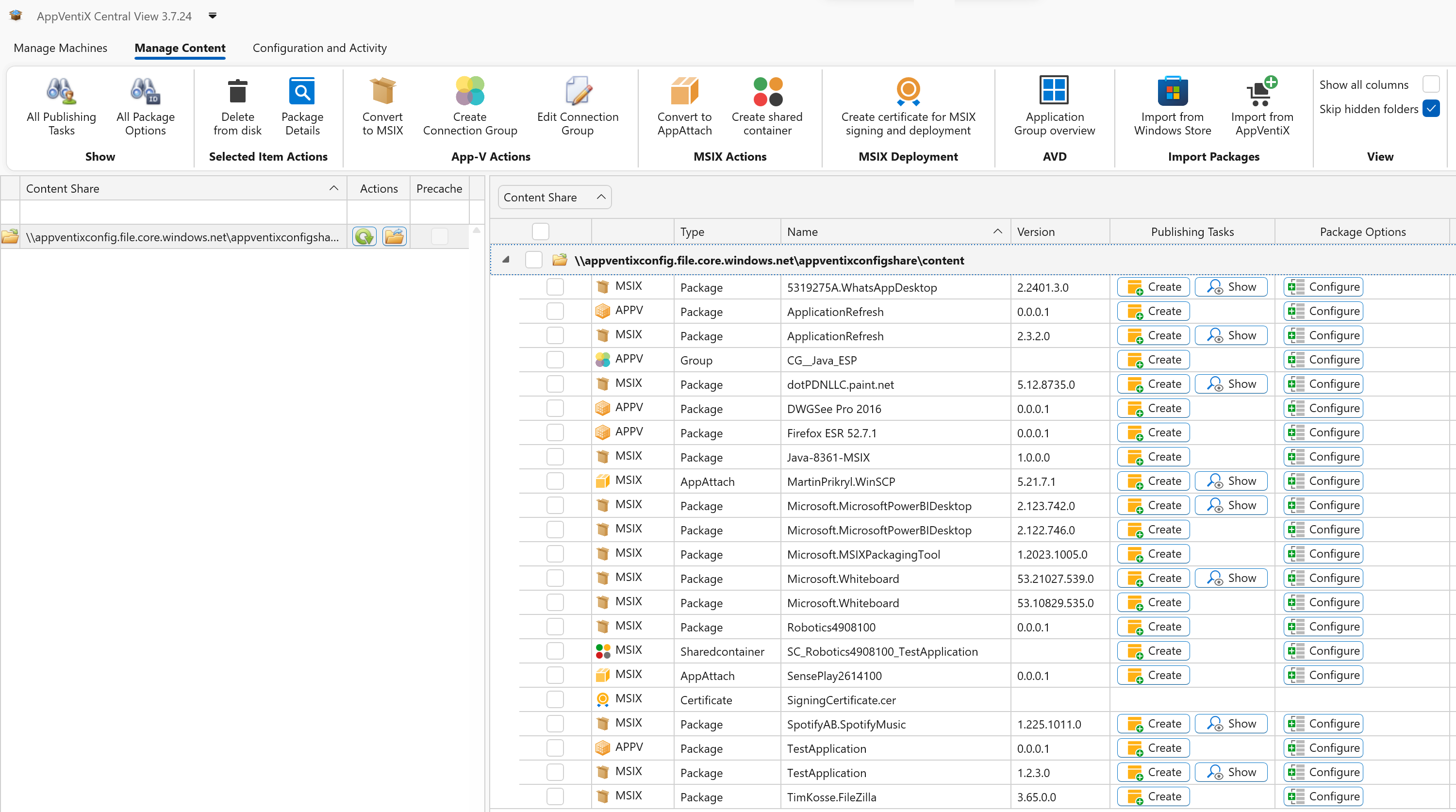Viewport: 1456px width, 812px height.
Task: Click AppAttach icon on MartinPrikryl.WinSCP row
Action: point(602,481)
